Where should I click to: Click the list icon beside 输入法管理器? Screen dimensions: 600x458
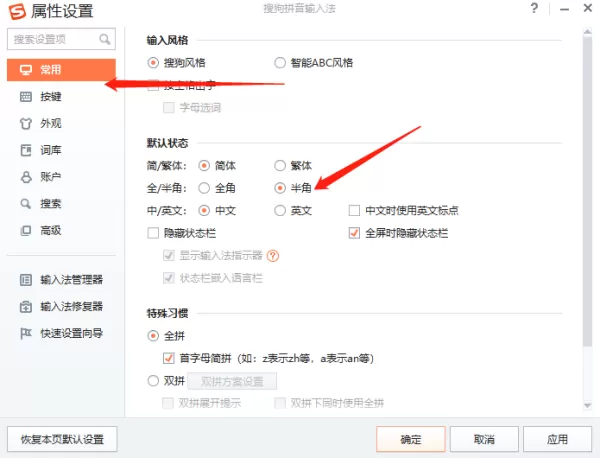pyautogui.click(x=26, y=280)
